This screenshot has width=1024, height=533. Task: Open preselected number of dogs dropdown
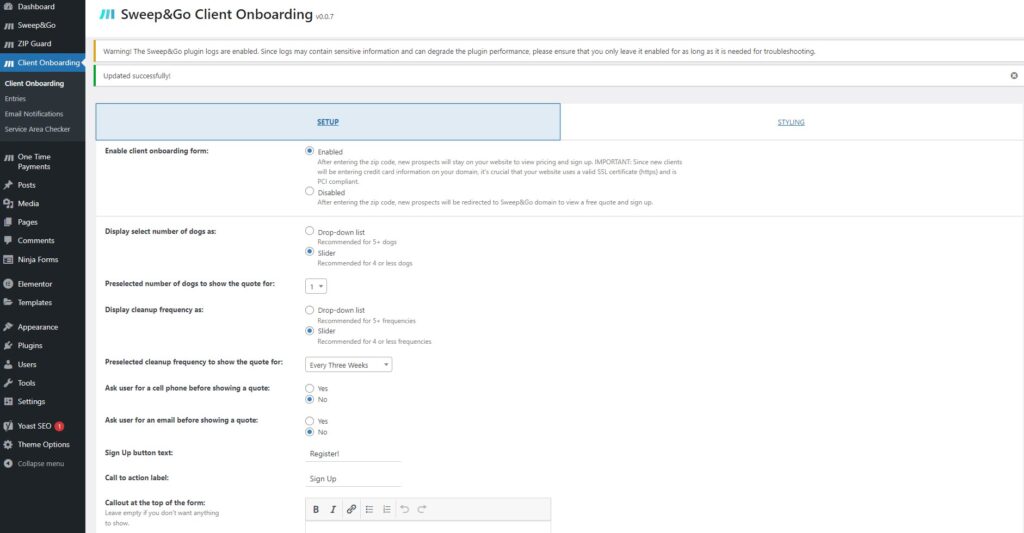pyautogui.click(x=316, y=286)
